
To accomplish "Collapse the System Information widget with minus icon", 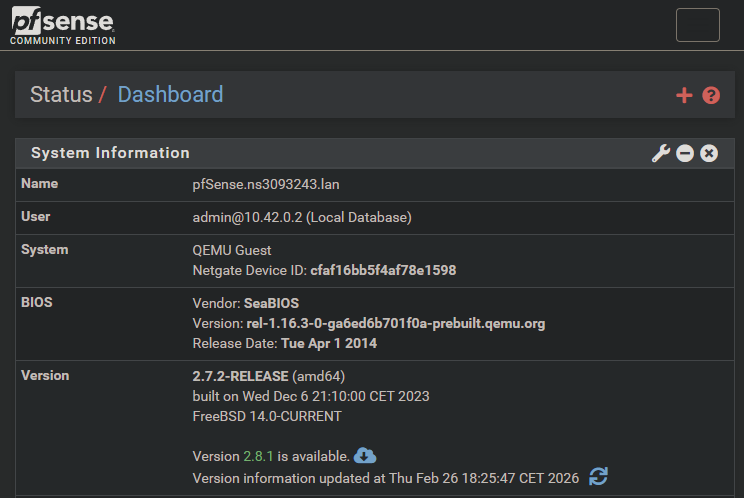I will [685, 153].
